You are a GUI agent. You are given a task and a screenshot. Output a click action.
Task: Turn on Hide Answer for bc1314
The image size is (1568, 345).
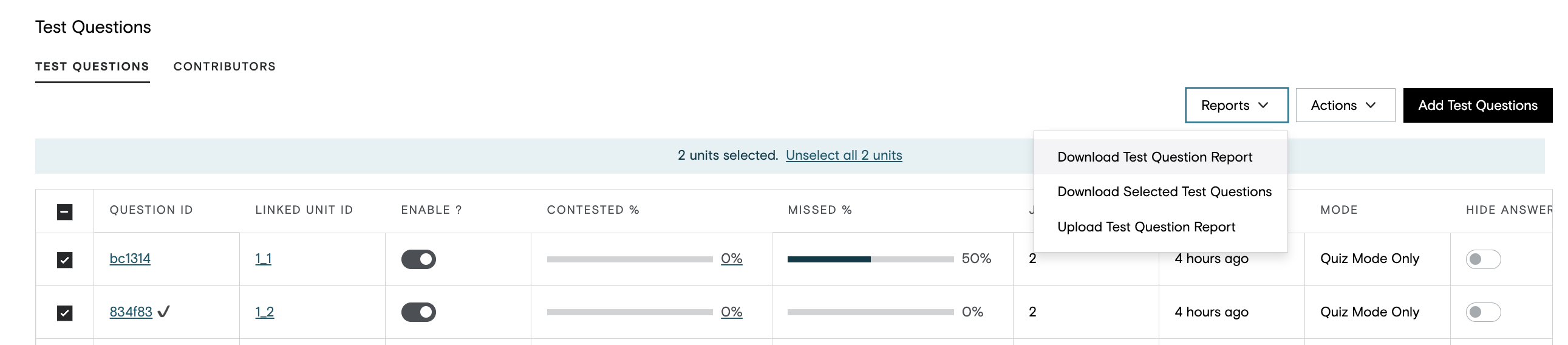[1484, 259]
